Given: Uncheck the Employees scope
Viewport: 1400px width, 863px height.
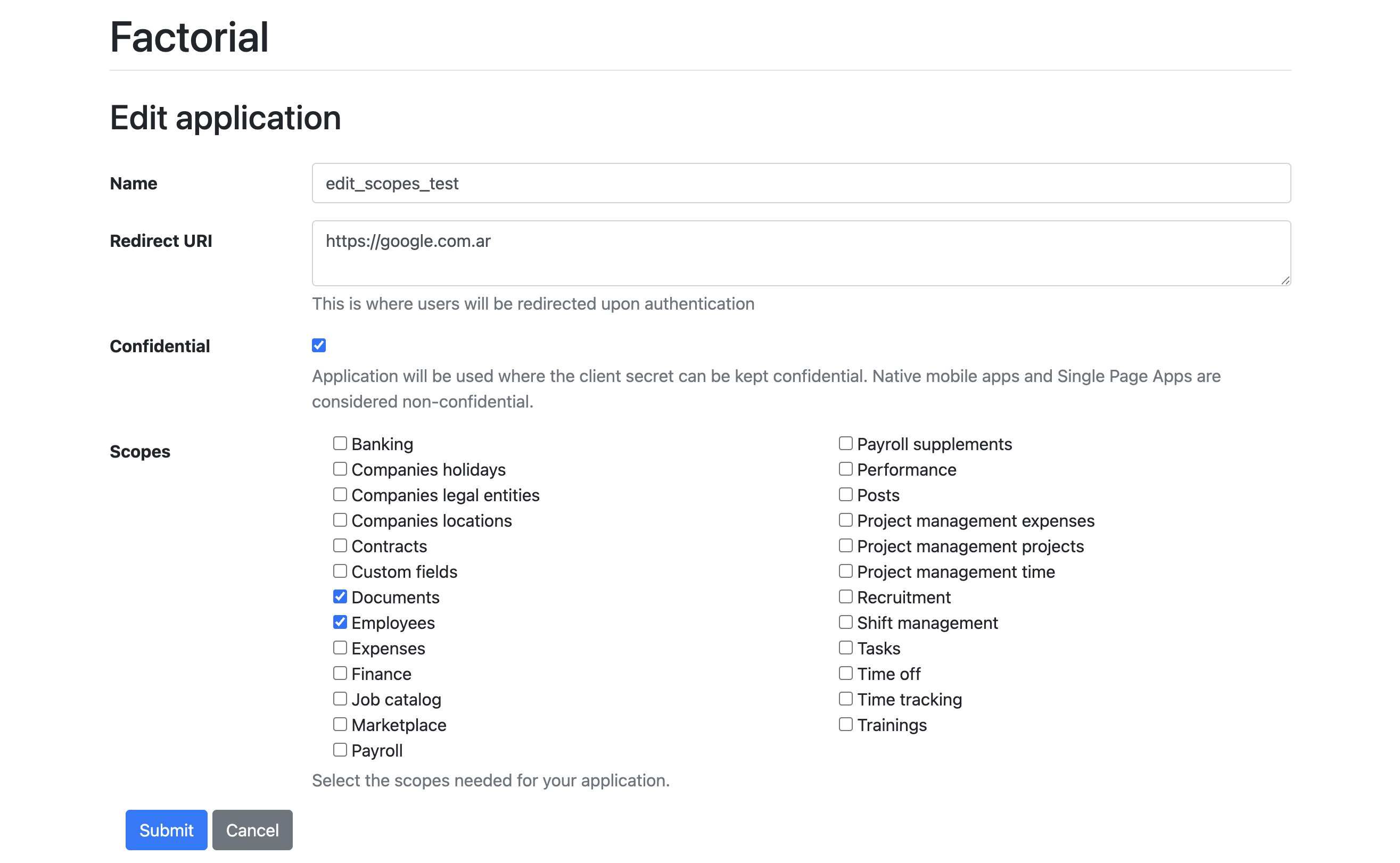Looking at the screenshot, I should pyautogui.click(x=340, y=622).
